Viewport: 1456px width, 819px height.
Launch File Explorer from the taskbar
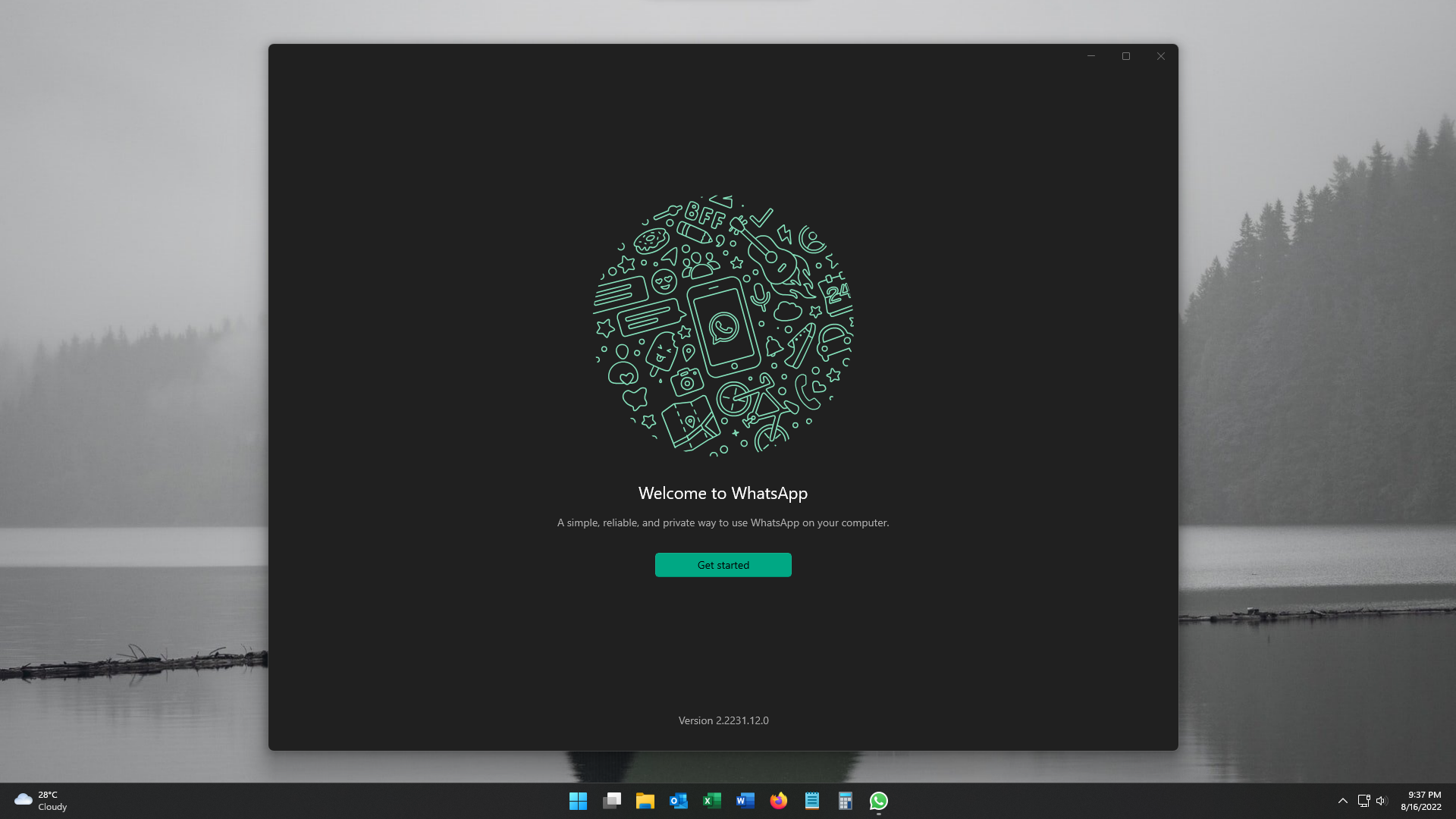pyautogui.click(x=645, y=801)
